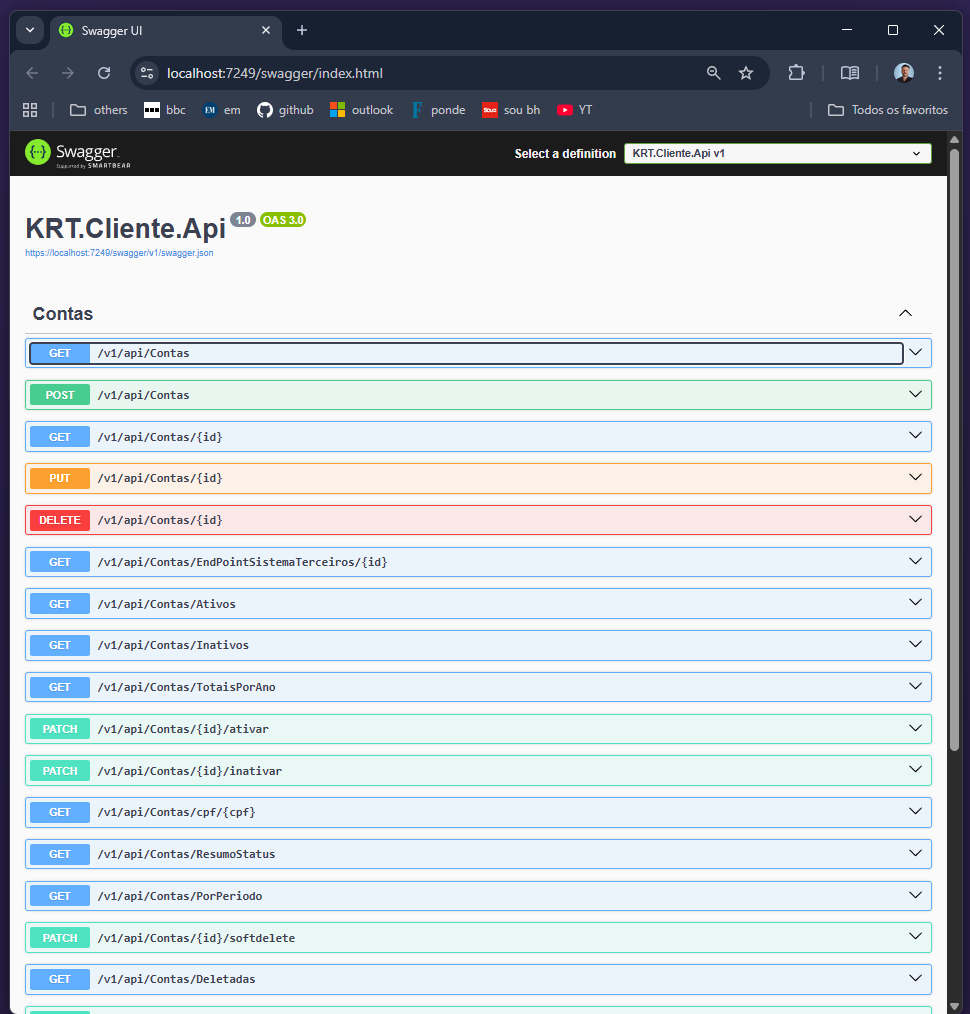This screenshot has width=970, height=1014.
Task: Click the /v1/api/Contas/cpf/{cpf} path text
Action: [177, 813]
